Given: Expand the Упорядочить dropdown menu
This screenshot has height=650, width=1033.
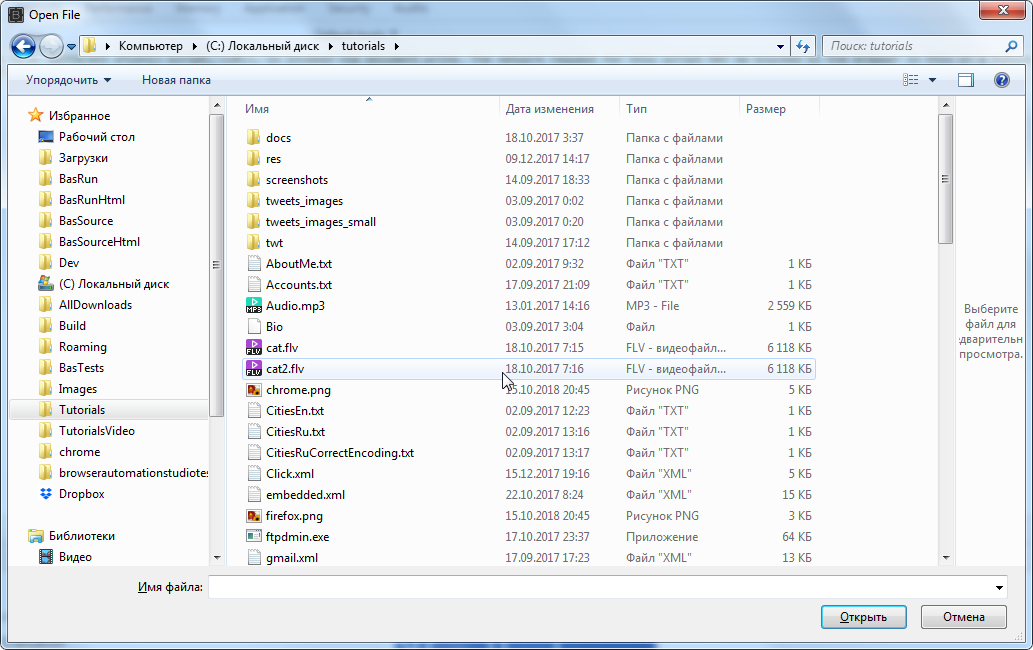Looking at the screenshot, I should click(x=68, y=80).
